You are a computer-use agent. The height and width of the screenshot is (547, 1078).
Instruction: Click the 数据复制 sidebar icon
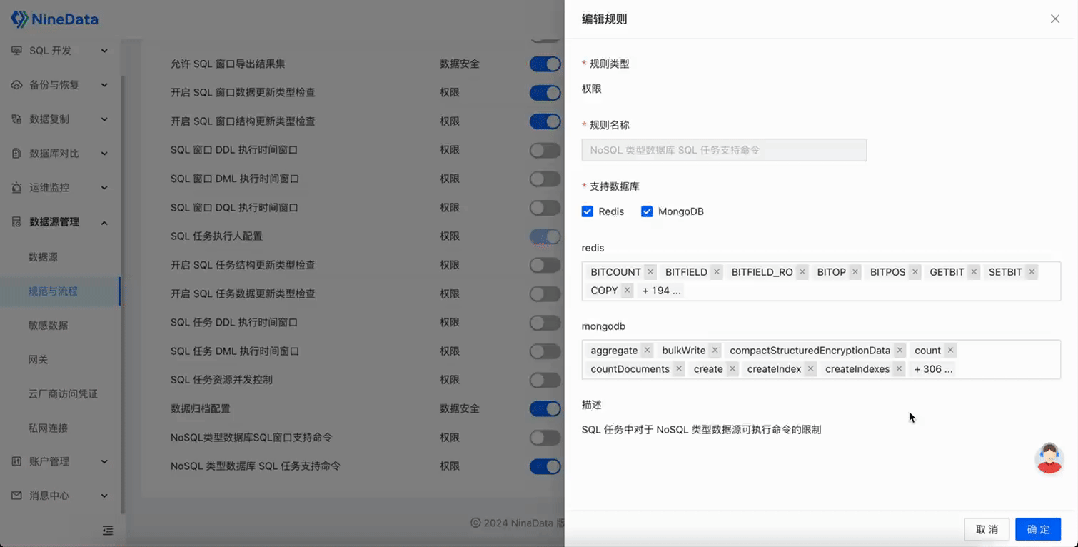(16, 120)
